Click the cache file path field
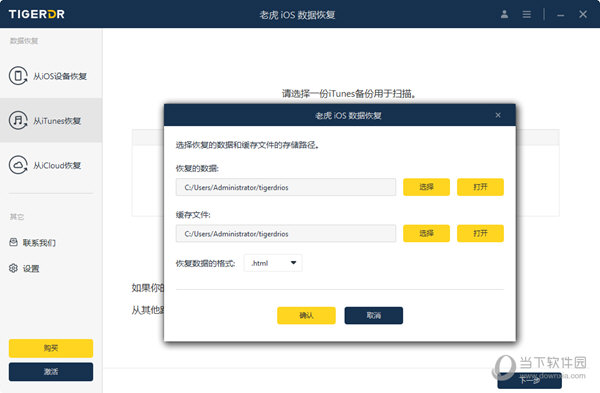 pyautogui.click(x=286, y=233)
